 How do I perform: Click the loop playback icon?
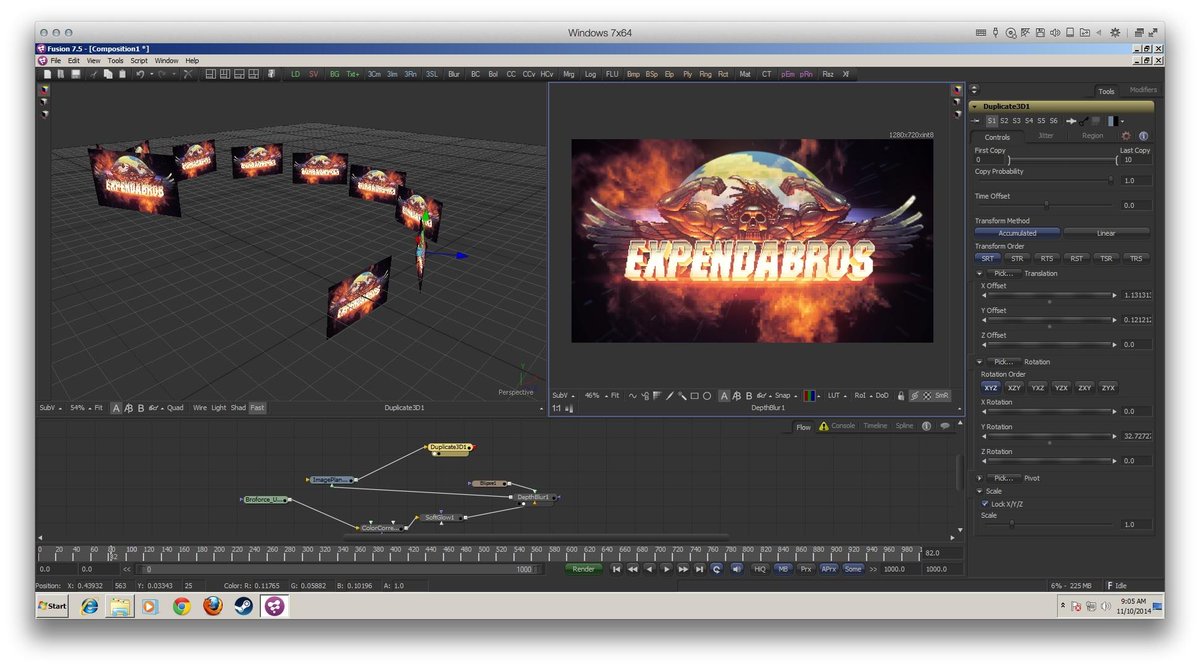click(716, 569)
